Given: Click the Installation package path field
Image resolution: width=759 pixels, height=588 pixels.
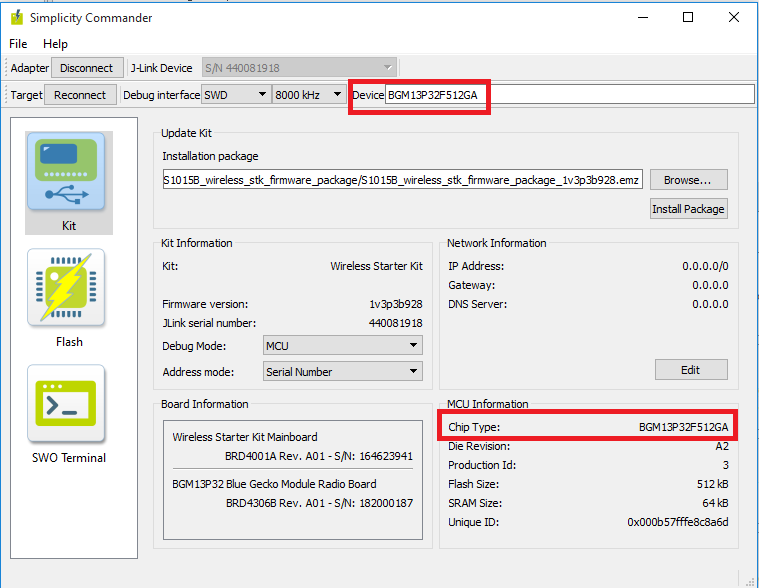Looking at the screenshot, I should [402, 180].
